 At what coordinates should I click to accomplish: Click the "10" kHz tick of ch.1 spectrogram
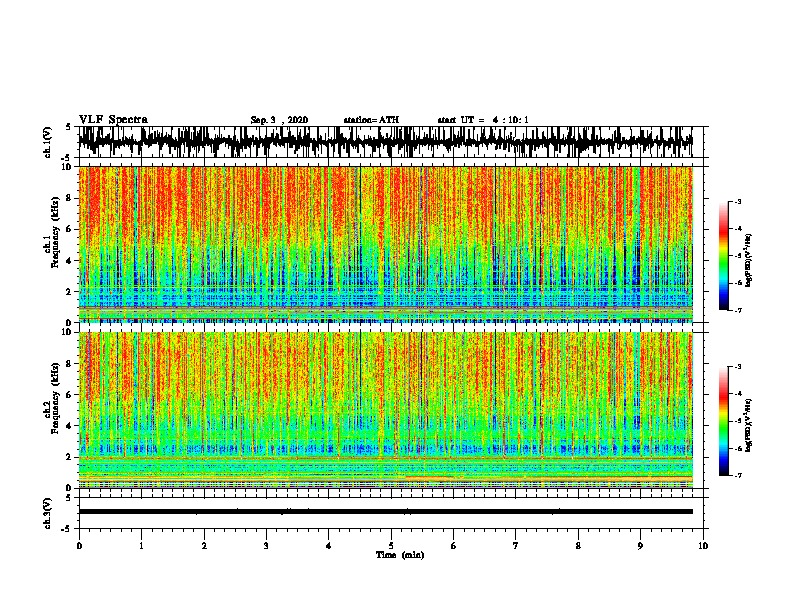[x=68, y=167]
